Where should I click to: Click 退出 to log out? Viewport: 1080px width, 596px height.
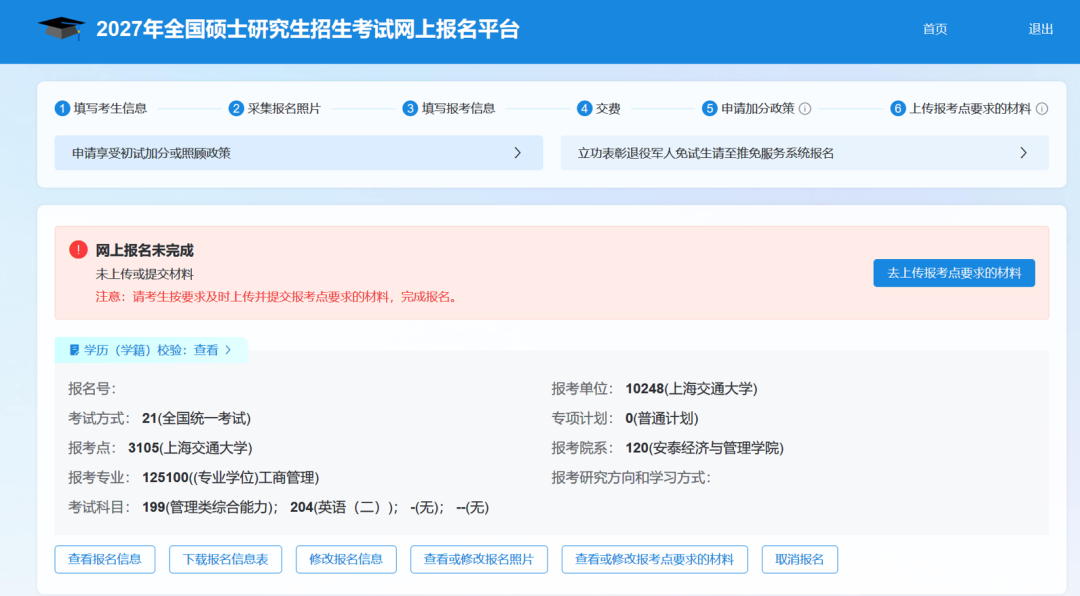pos(1041,29)
